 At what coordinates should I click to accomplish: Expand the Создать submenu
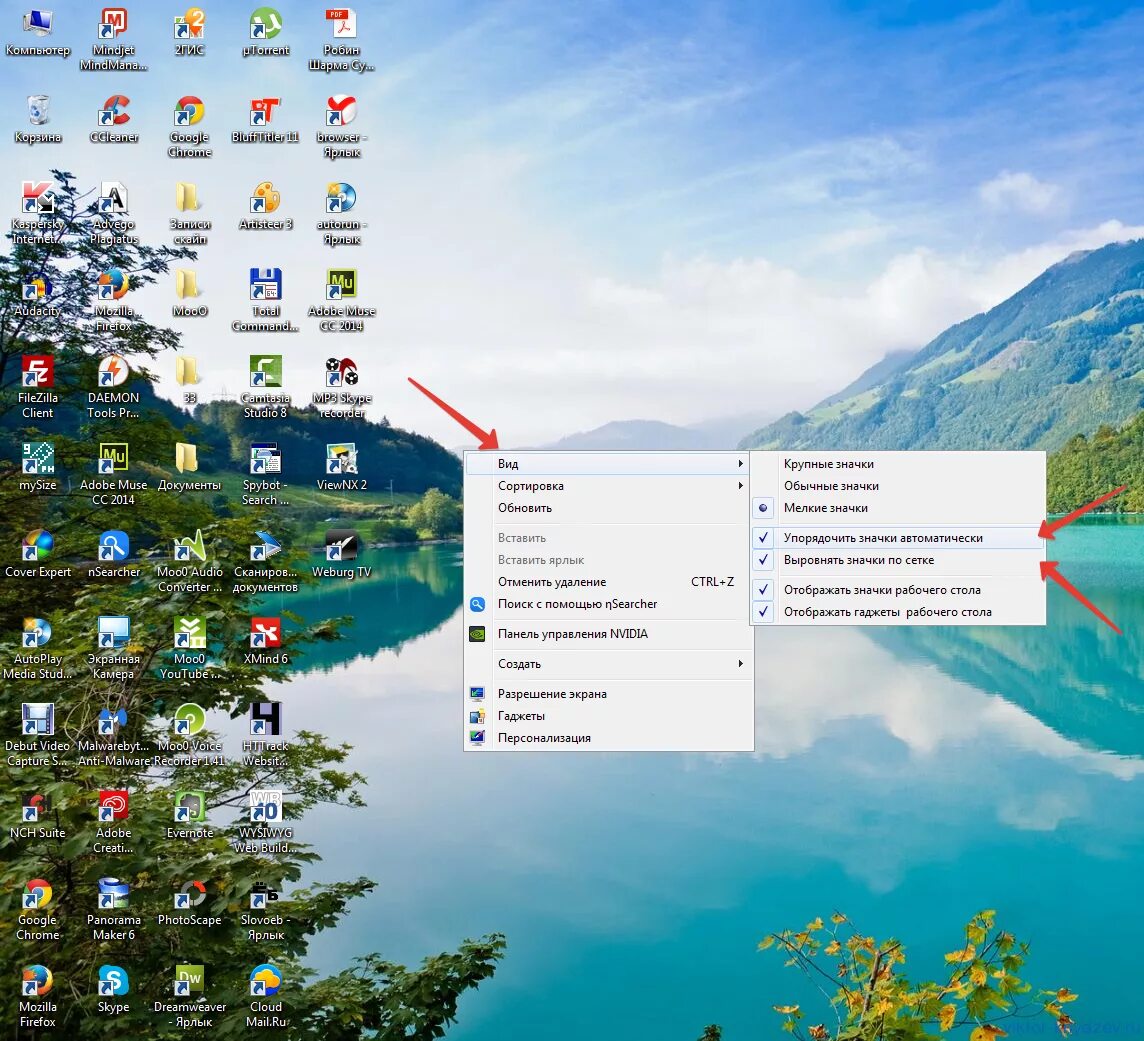pos(608,664)
